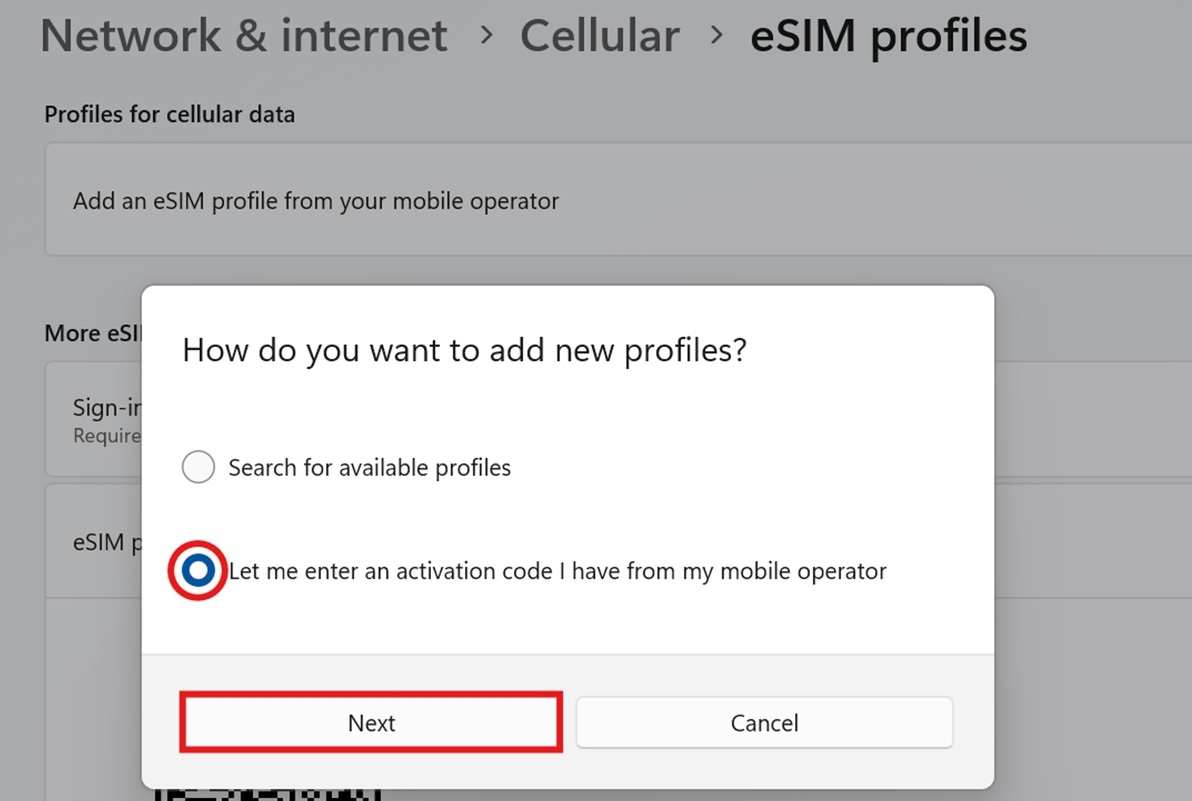Click the eSIM profiles breadcrumb title

coord(888,36)
